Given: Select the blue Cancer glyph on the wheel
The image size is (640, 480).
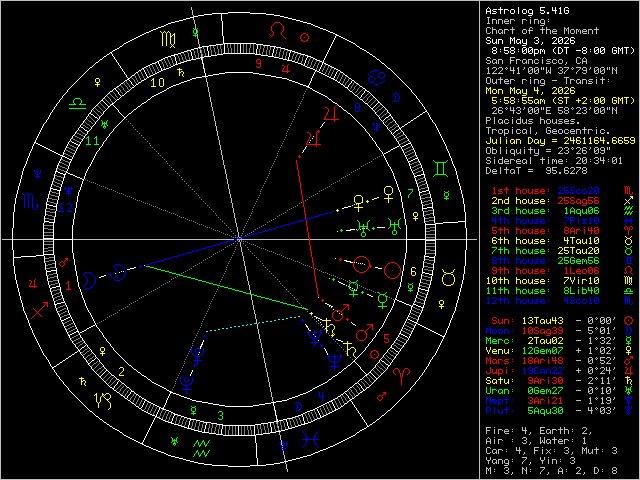Looking at the screenshot, I should click(x=376, y=77).
